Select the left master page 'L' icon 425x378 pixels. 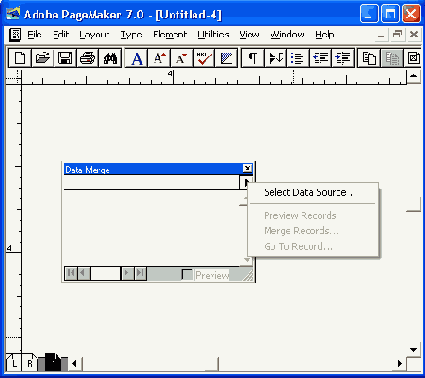pos(14,363)
